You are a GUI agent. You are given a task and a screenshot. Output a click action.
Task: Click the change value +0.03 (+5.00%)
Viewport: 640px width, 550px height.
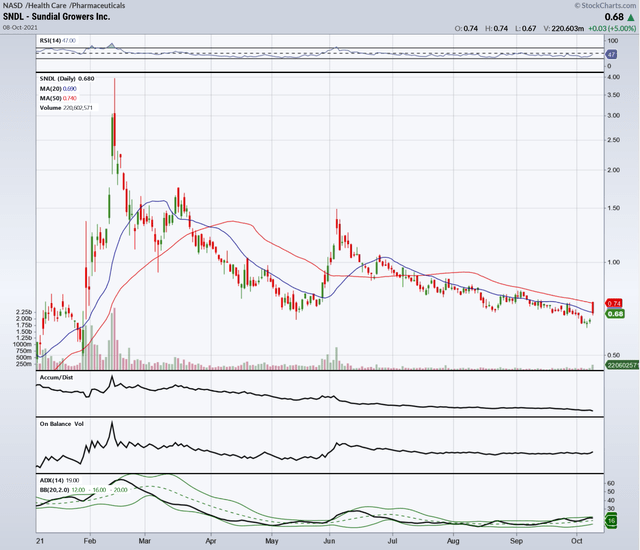coord(612,29)
